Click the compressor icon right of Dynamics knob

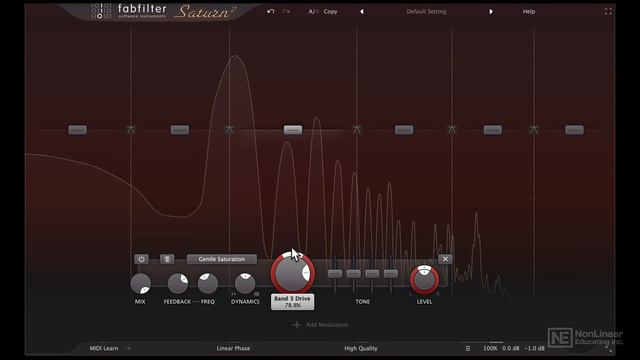[x=256, y=294]
